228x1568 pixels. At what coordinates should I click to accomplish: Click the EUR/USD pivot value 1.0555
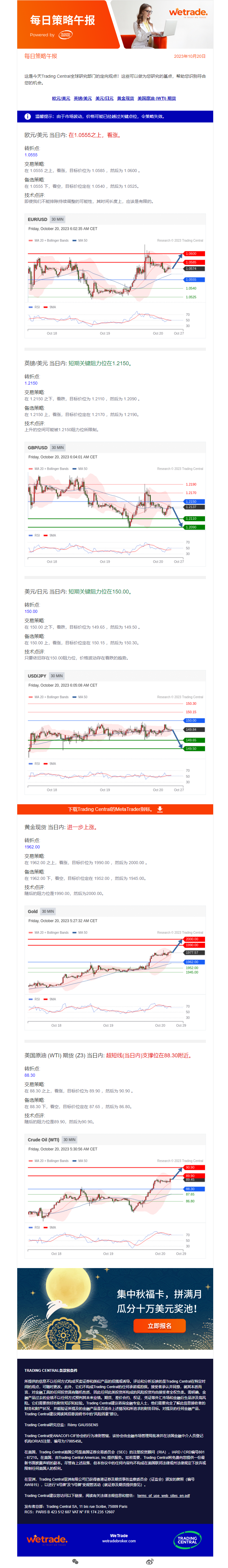point(31,155)
